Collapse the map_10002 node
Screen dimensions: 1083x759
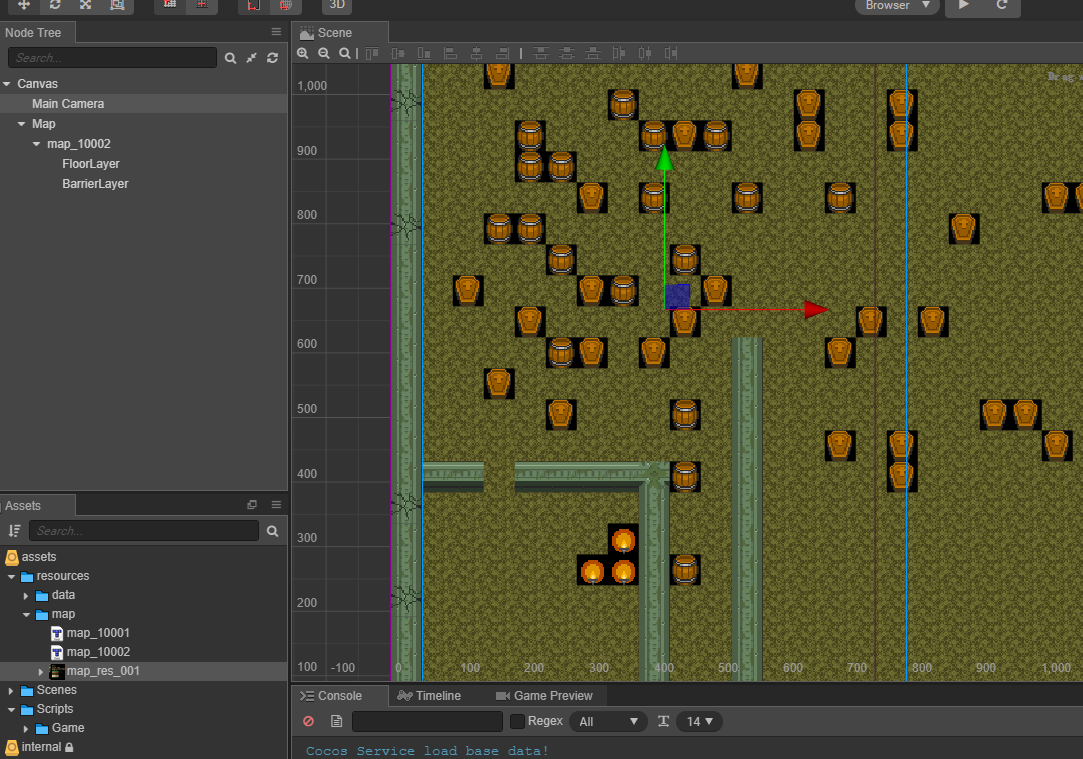[x=37, y=144]
